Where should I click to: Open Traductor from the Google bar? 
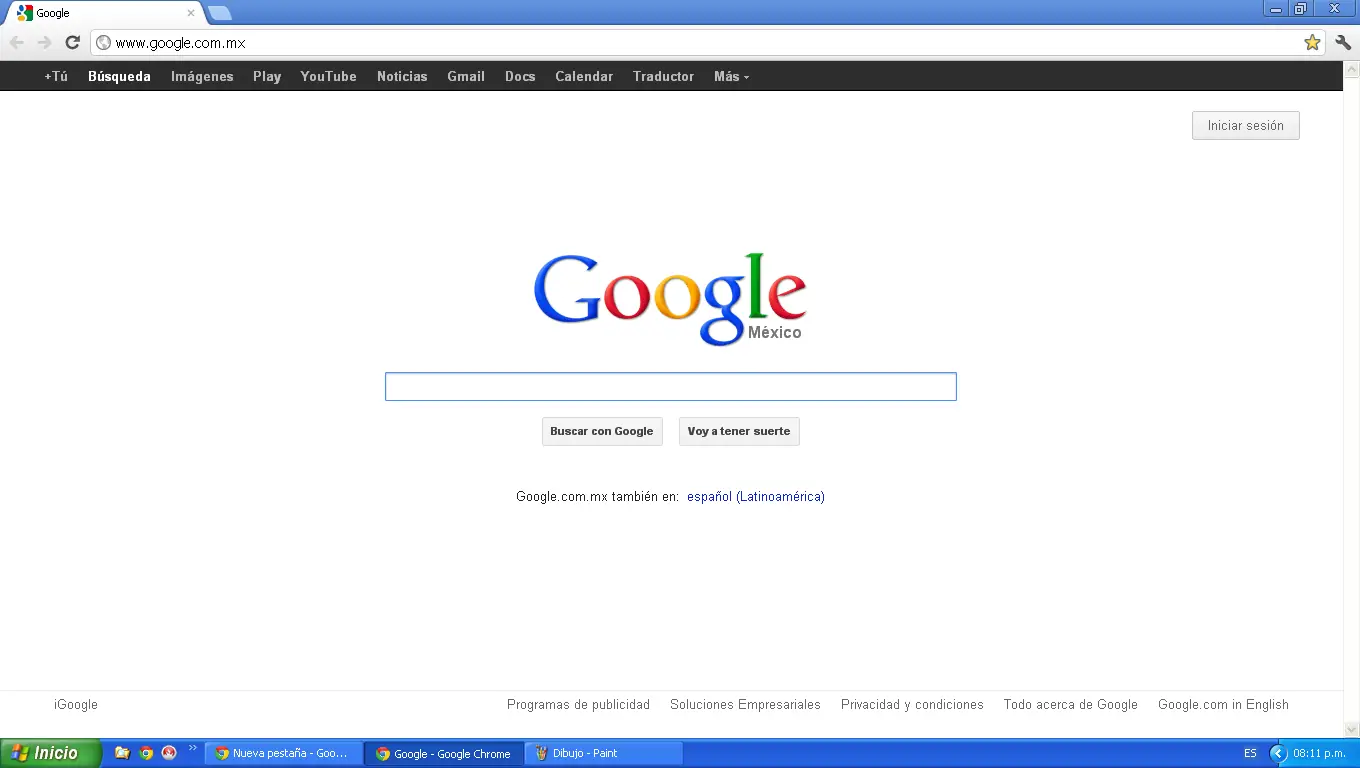[x=663, y=76]
